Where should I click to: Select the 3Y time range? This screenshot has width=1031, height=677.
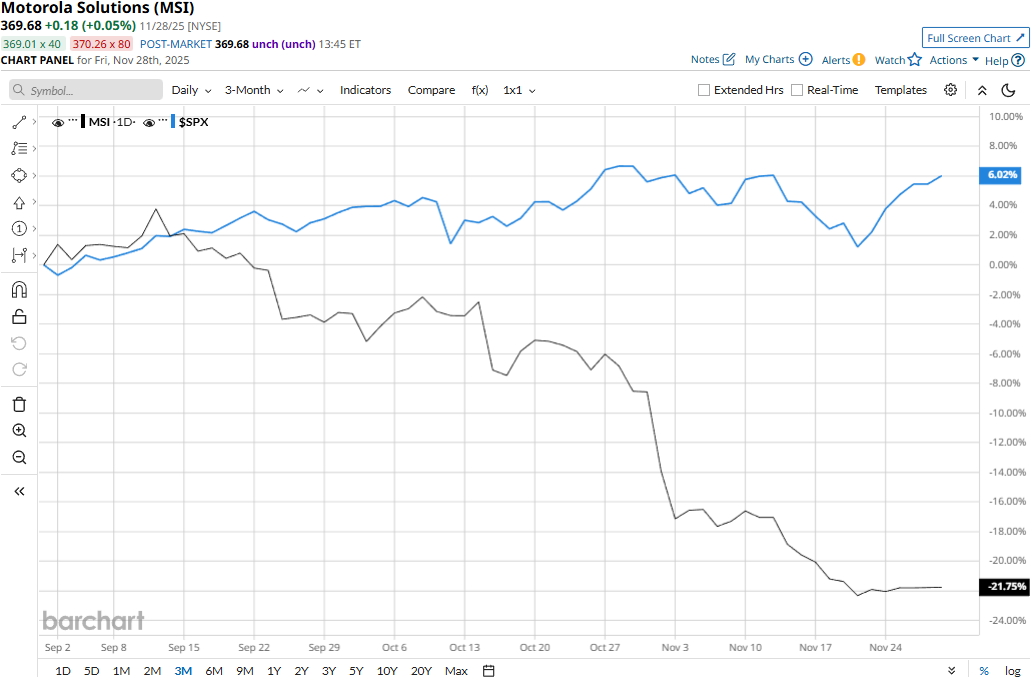[x=329, y=670]
